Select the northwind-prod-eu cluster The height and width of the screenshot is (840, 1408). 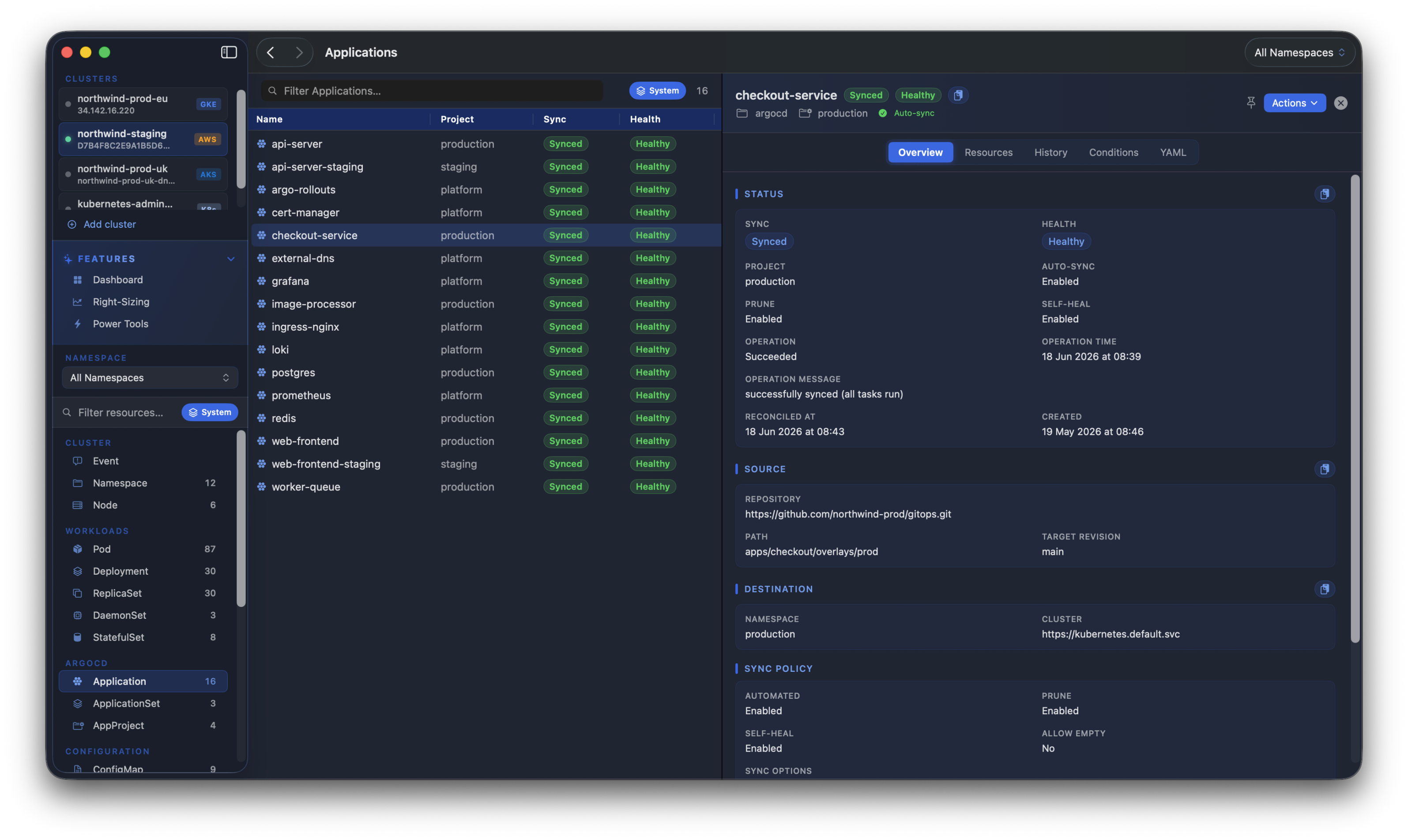[143, 104]
